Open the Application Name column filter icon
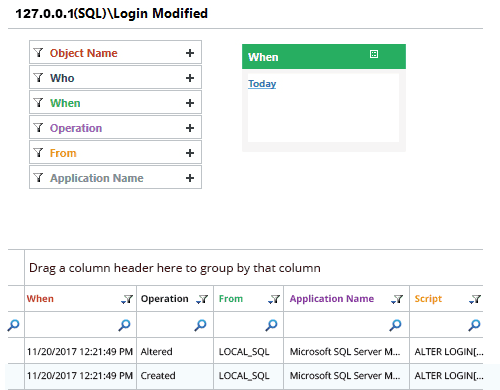 397,299
